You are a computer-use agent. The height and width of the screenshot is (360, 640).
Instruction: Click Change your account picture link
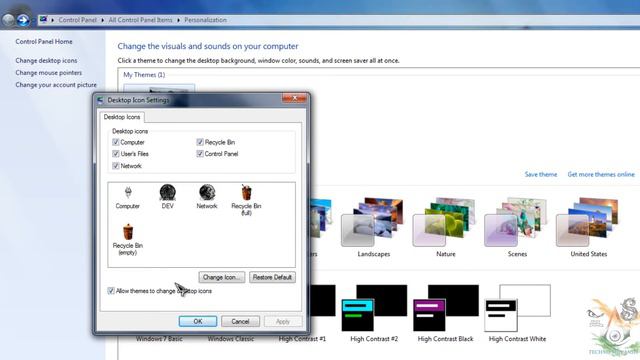pos(56,85)
